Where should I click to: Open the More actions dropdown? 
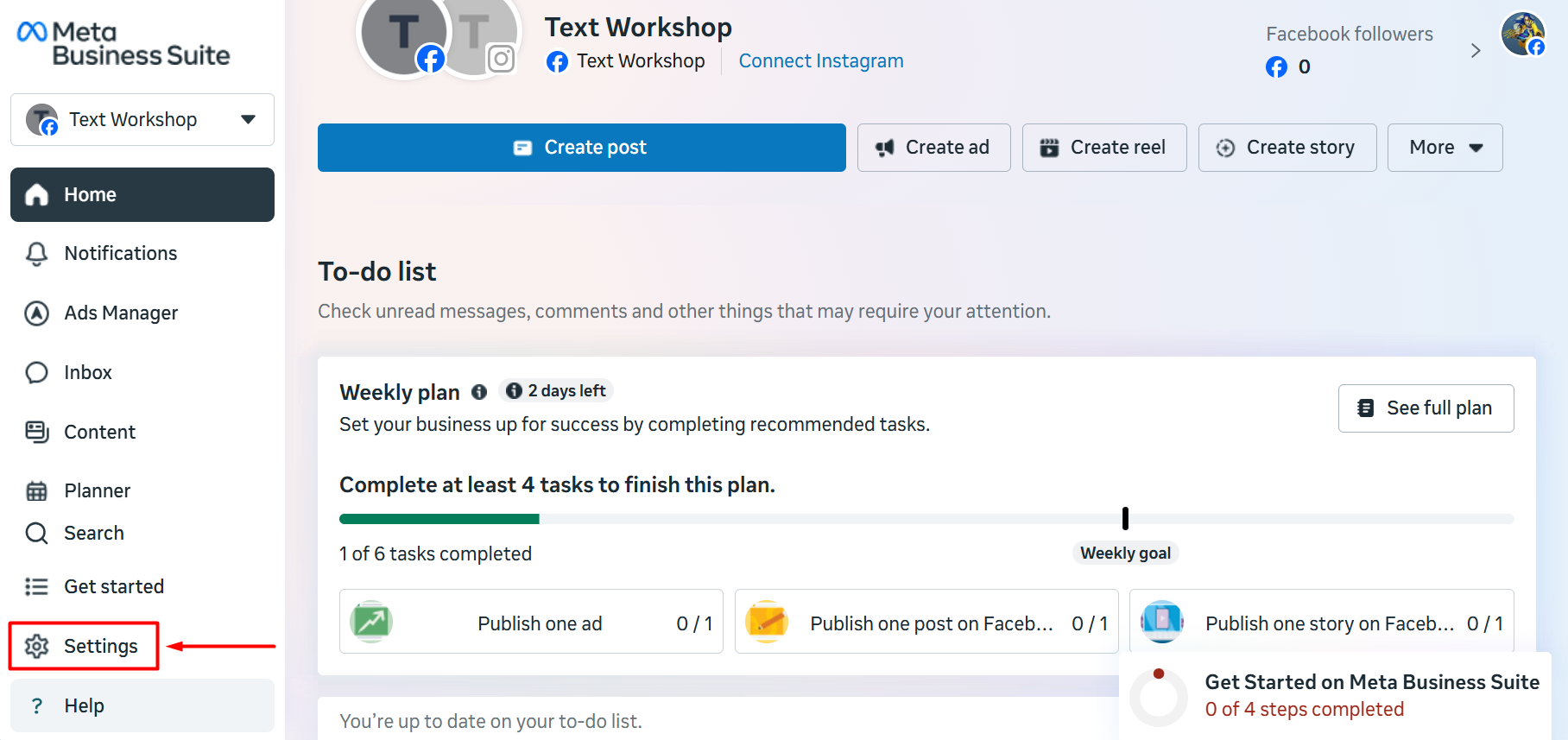[1445, 148]
